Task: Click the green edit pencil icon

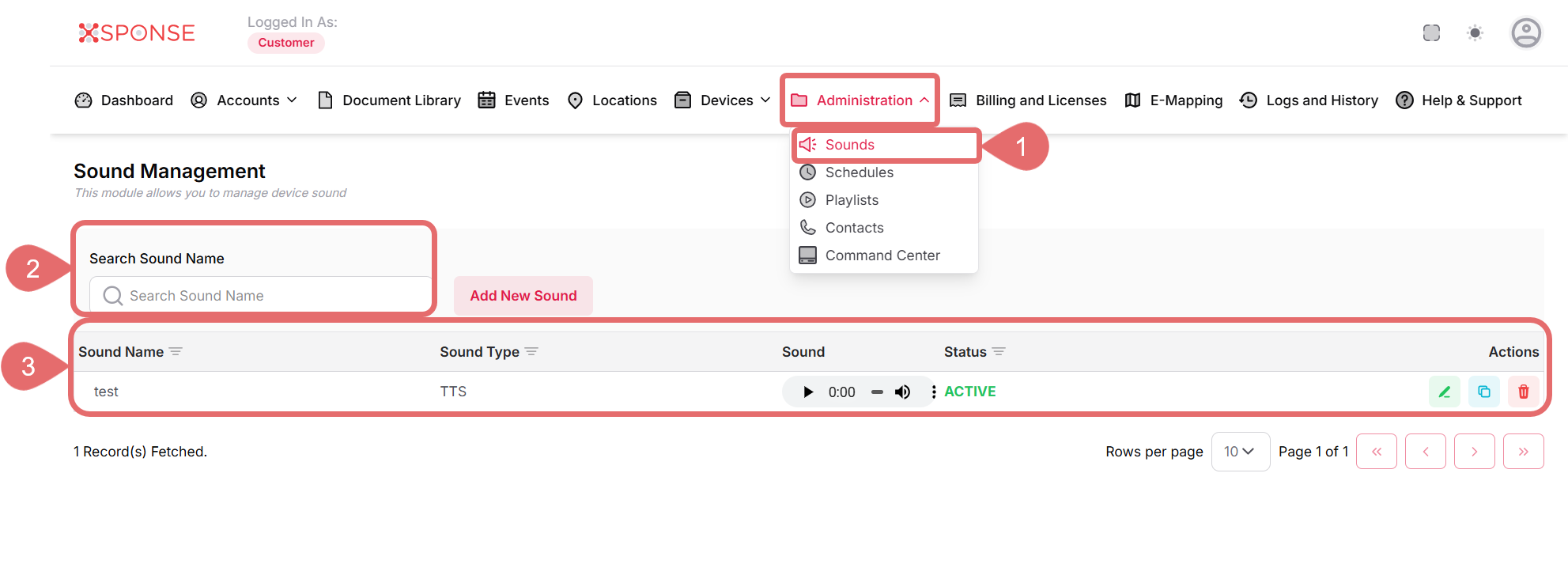Action: [x=1444, y=392]
